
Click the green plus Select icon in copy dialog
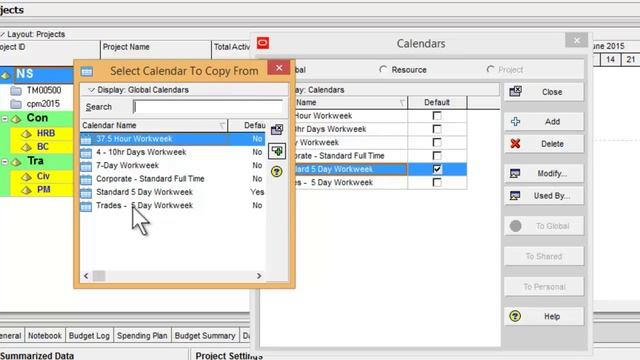[x=277, y=151]
